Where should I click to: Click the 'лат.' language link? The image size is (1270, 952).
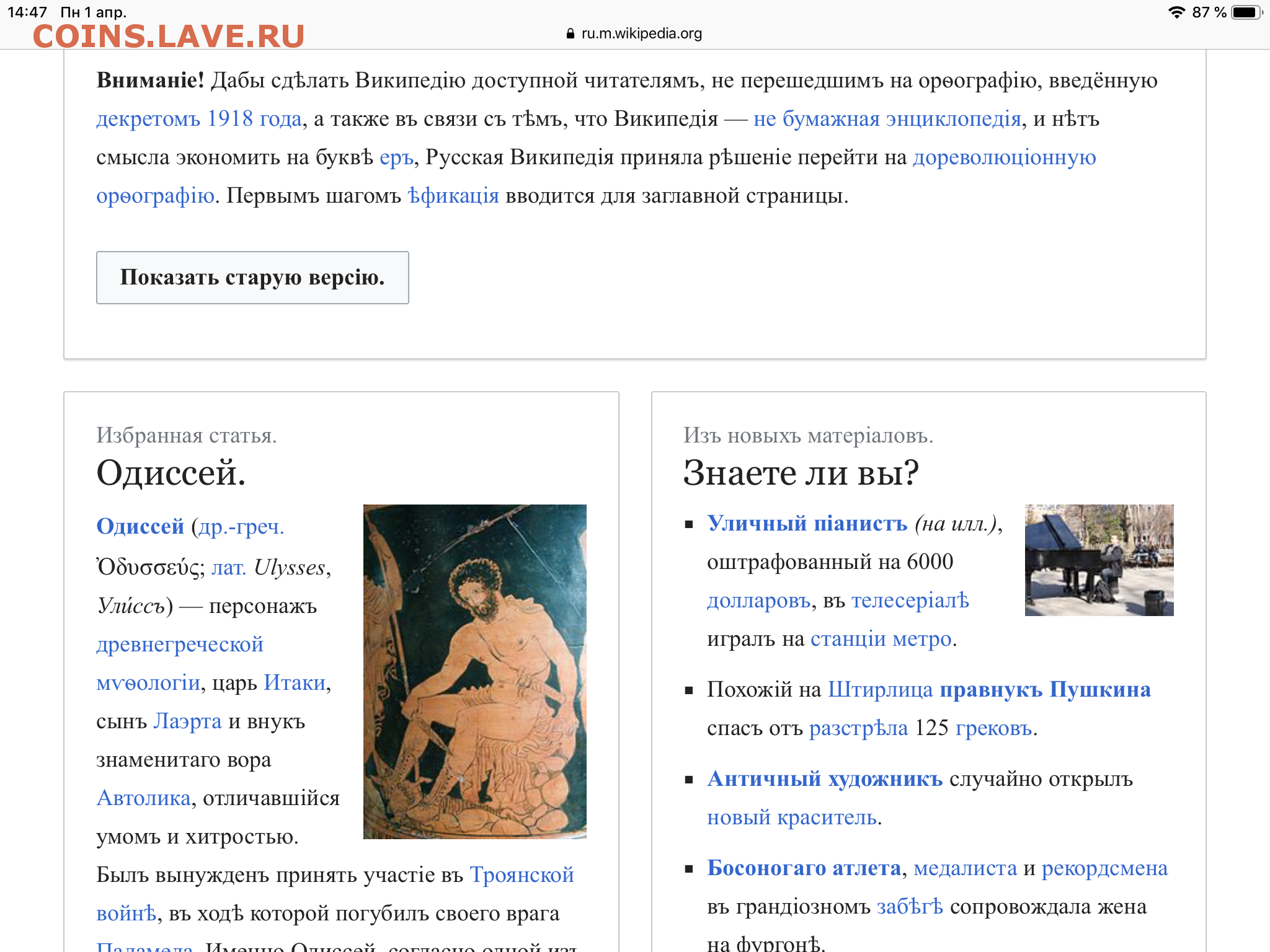[229, 568]
